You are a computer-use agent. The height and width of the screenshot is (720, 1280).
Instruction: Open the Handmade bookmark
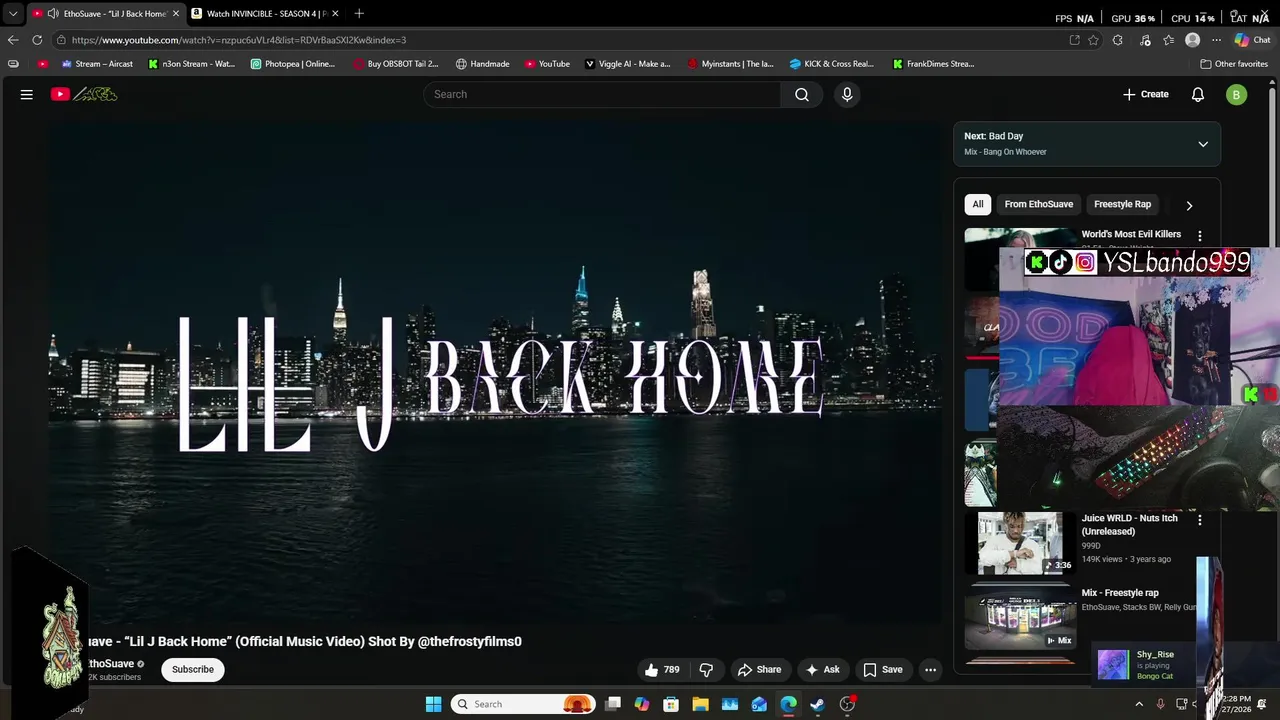point(482,64)
